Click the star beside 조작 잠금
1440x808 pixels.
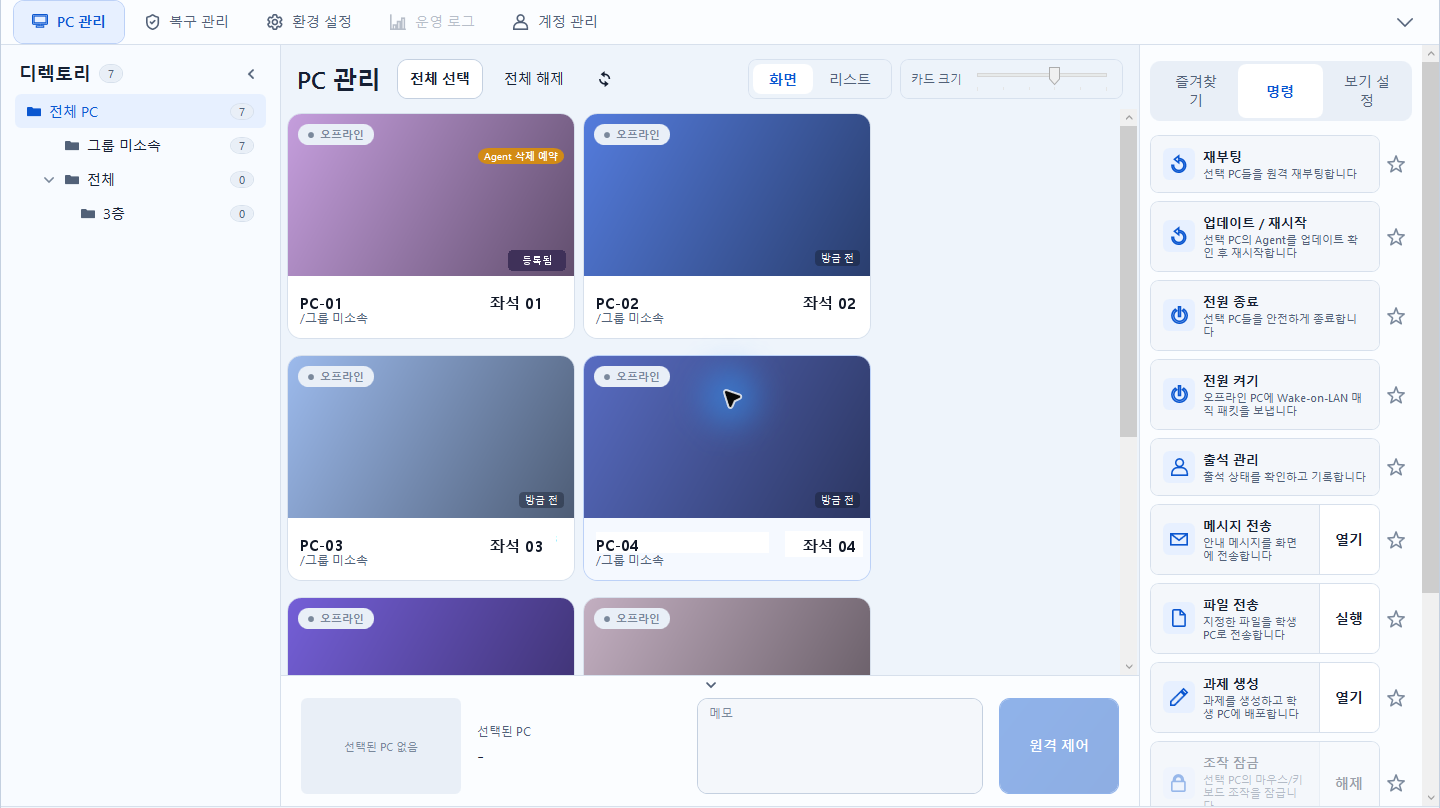click(1396, 783)
